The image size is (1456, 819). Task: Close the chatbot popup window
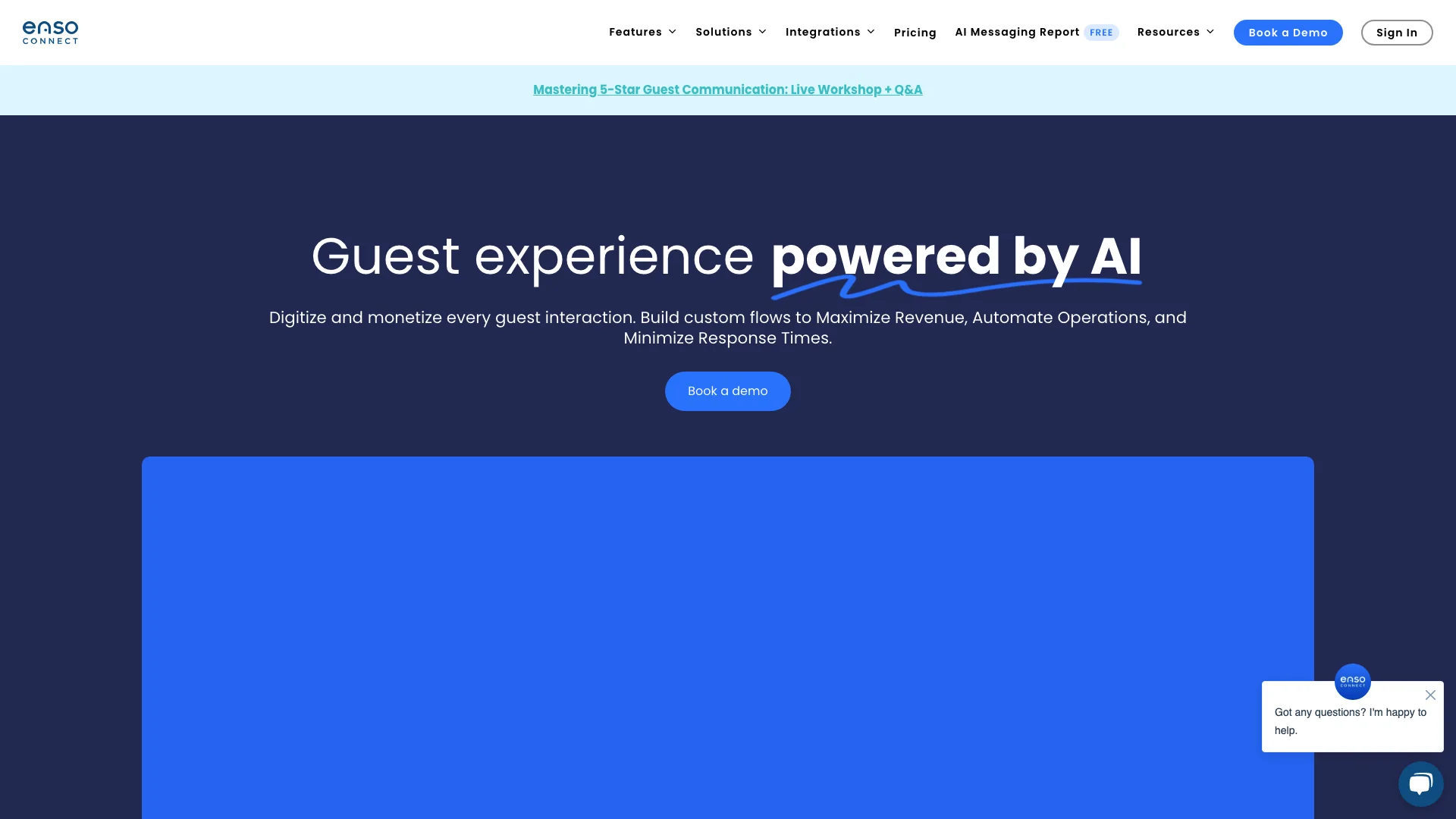coord(1429,695)
